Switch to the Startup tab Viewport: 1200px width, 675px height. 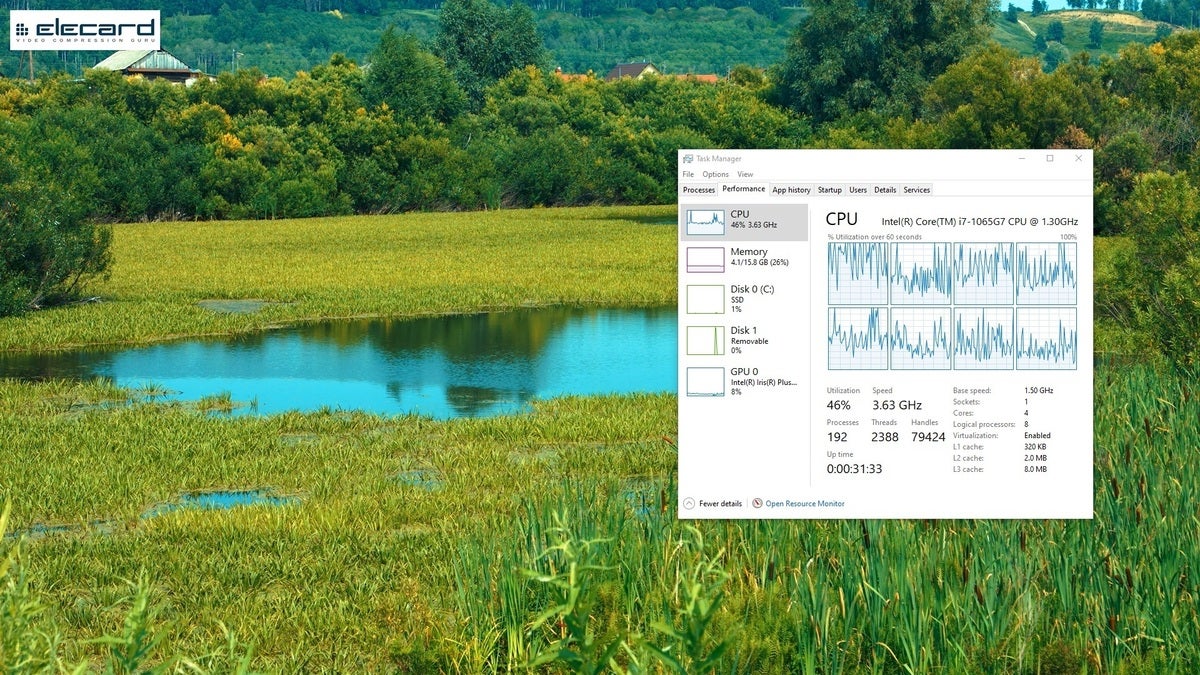[829, 190]
